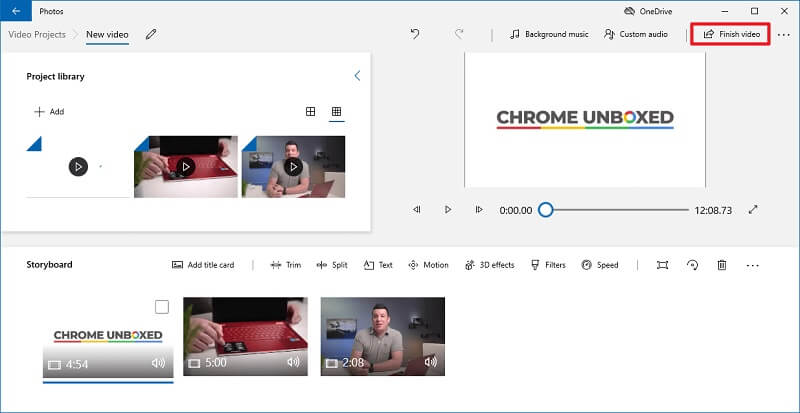
Task: Click the Project library heading
Action: pos(56,77)
